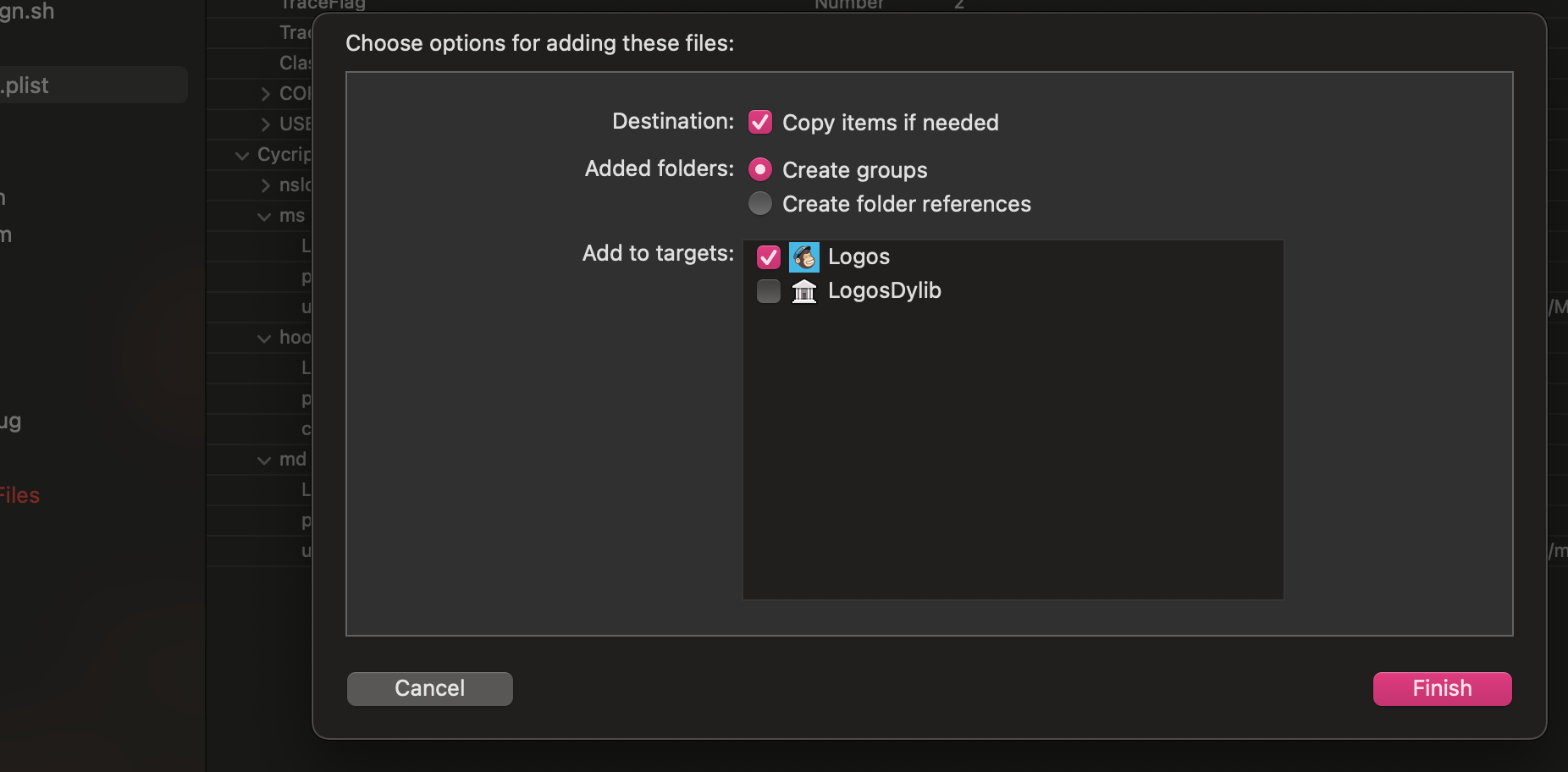The height and width of the screenshot is (772, 1568).
Task: Click the LogosDylib library building icon
Action: [804, 291]
